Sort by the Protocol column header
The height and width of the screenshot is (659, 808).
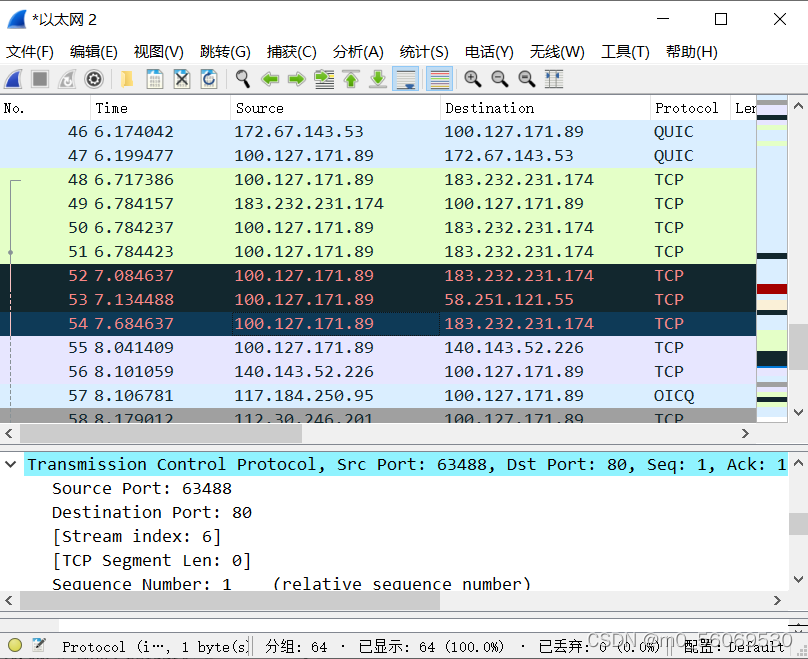click(686, 108)
